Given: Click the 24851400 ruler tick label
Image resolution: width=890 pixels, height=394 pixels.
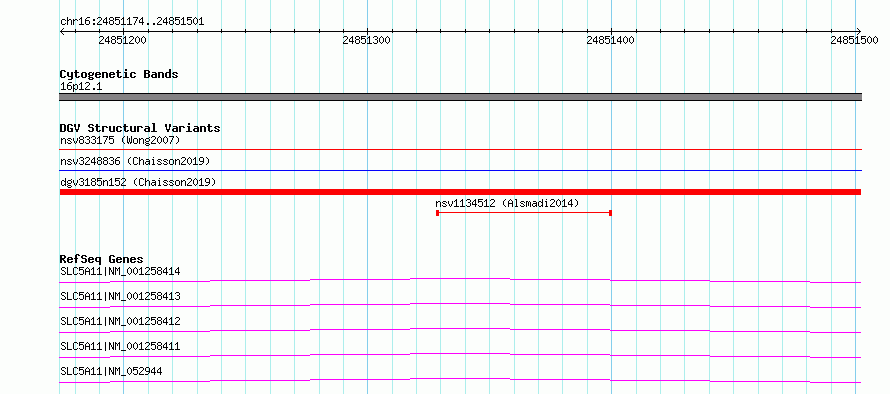Looking at the screenshot, I should (x=611, y=40).
